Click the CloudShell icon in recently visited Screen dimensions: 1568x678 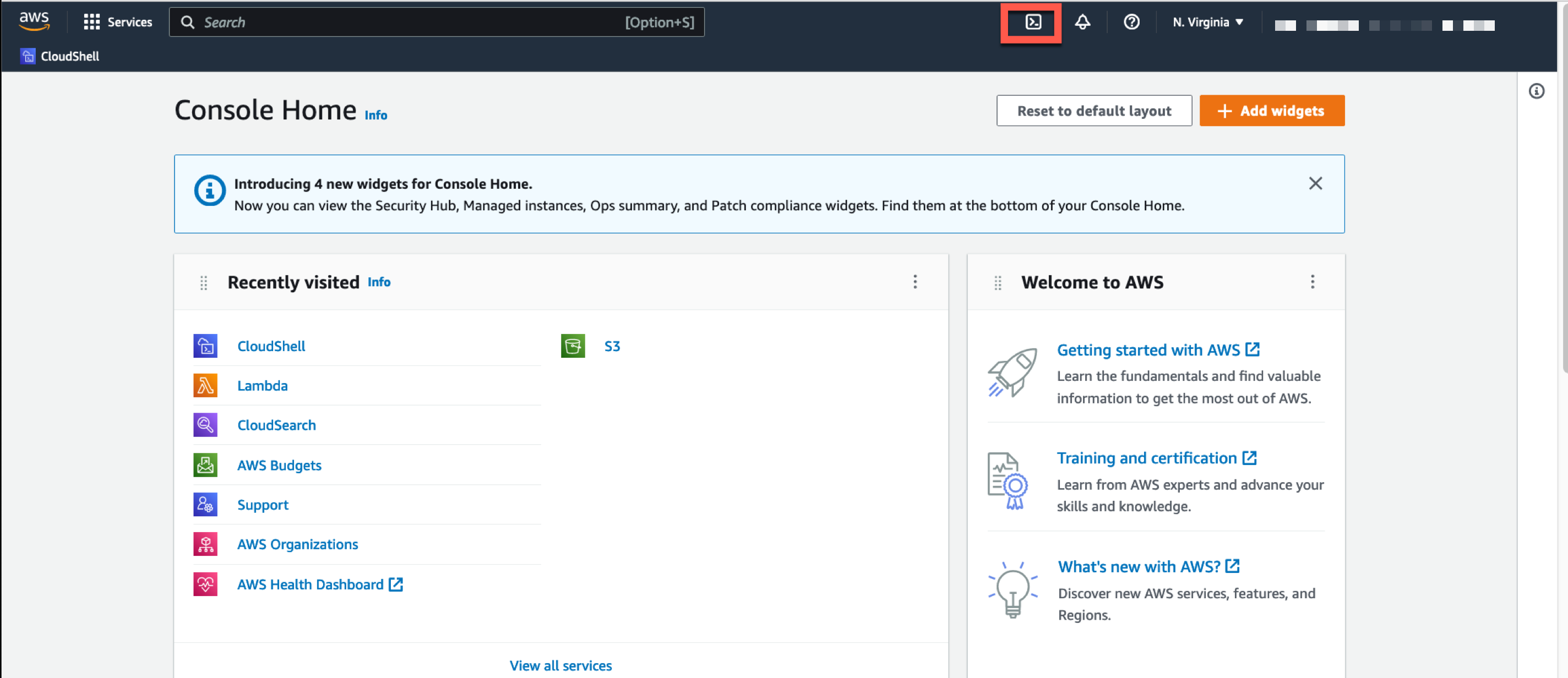tap(206, 345)
